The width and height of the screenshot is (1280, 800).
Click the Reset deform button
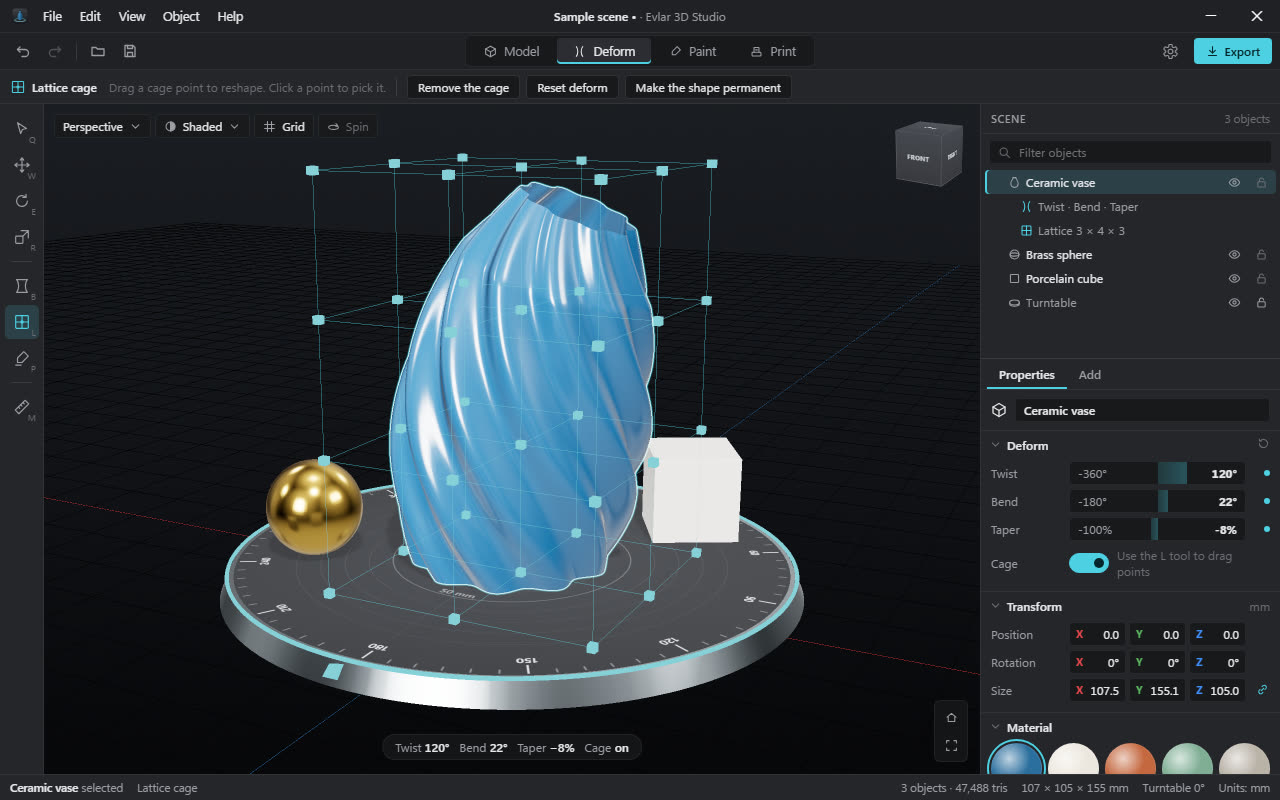coord(572,88)
